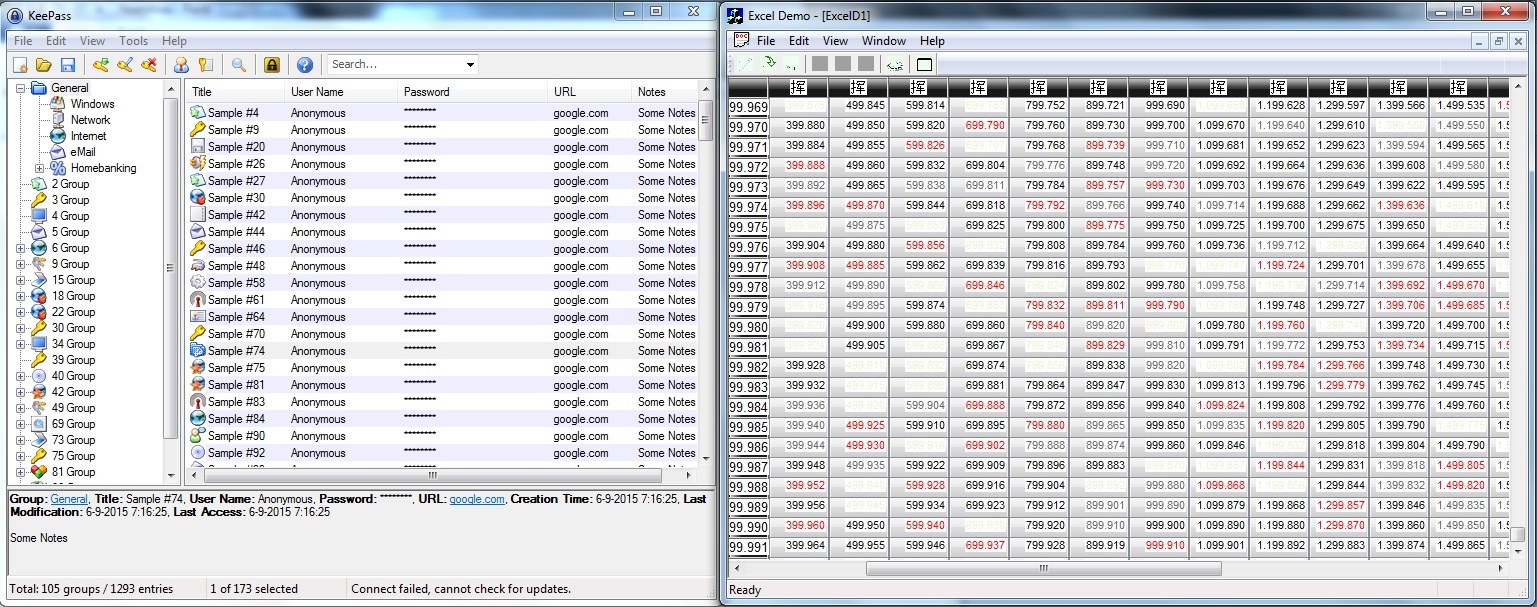Click the monitor icon beside 4 Group
Screen dimensions: 1537x607
[x=39, y=216]
